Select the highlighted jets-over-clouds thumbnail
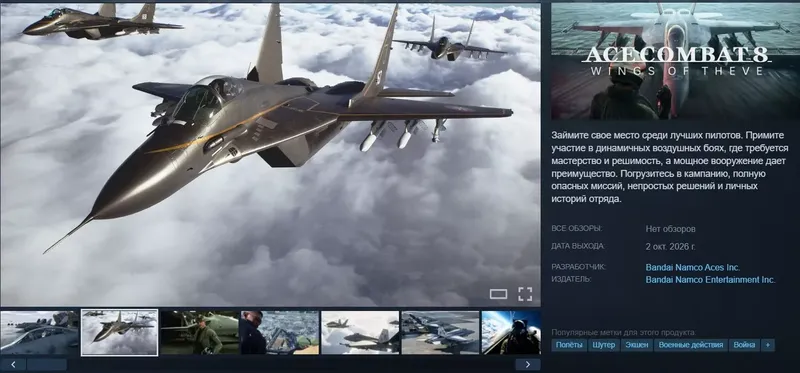This screenshot has height=373, width=800. click(x=119, y=333)
